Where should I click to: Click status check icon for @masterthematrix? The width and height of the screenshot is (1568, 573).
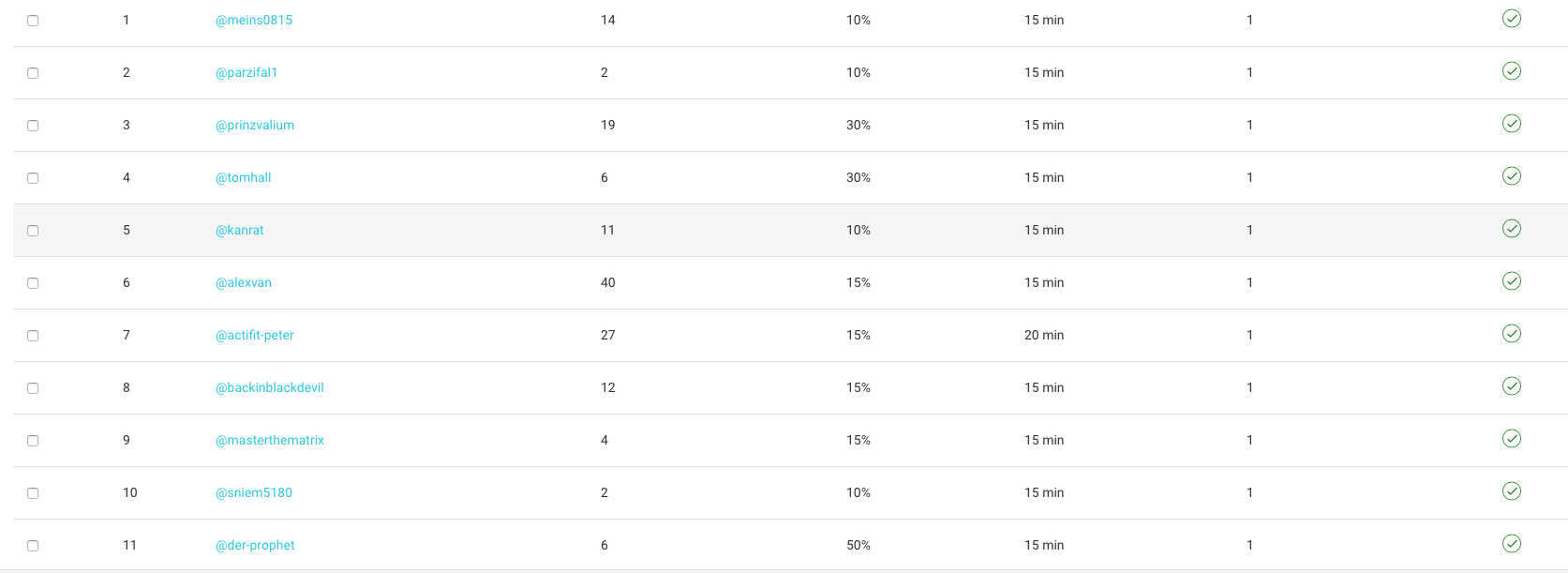(1512, 439)
